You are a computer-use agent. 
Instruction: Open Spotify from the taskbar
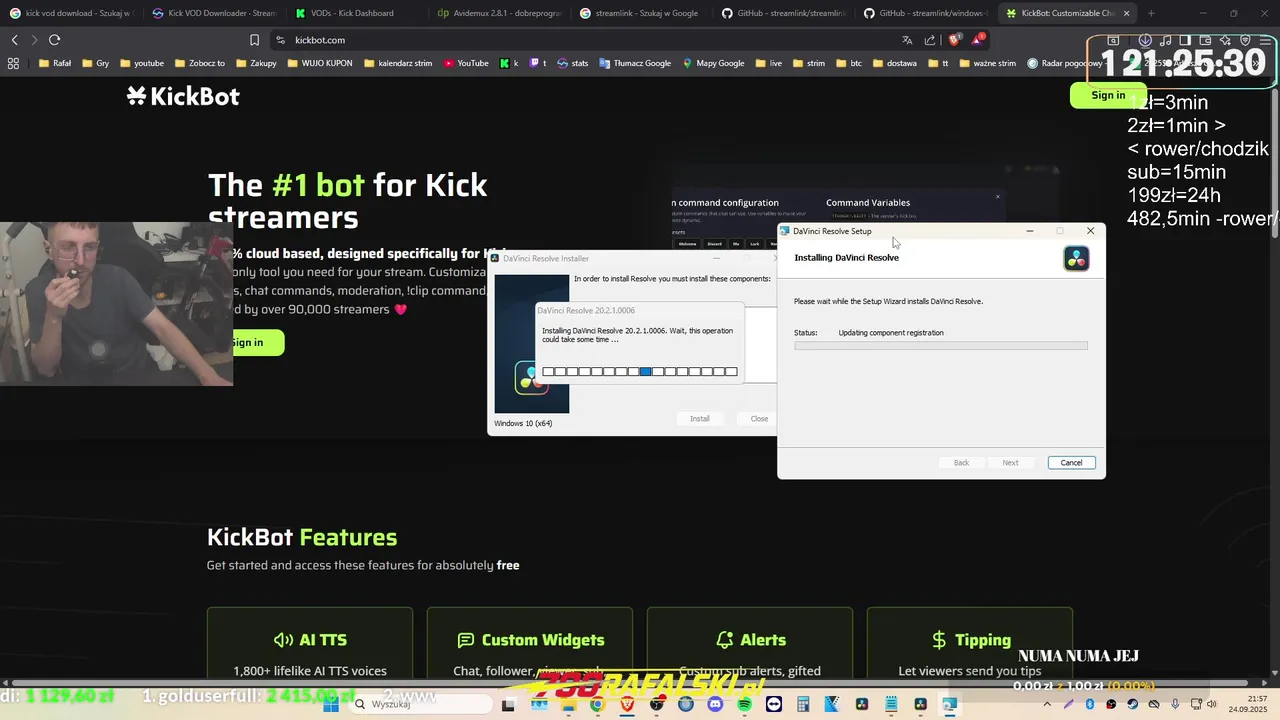744,705
